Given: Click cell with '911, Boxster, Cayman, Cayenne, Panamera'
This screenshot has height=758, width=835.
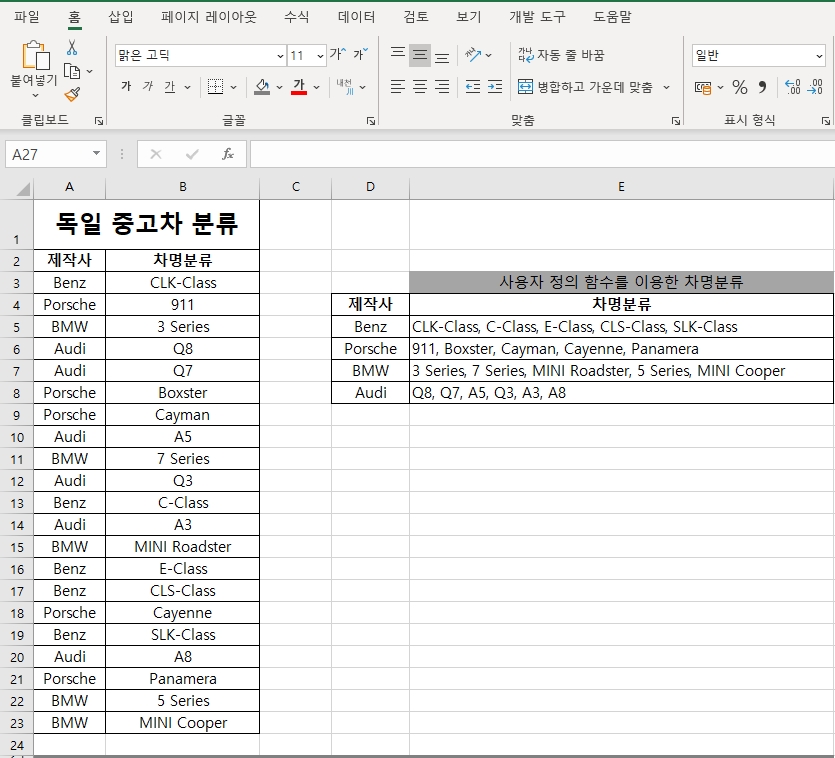Looking at the screenshot, I should point(621,349).
